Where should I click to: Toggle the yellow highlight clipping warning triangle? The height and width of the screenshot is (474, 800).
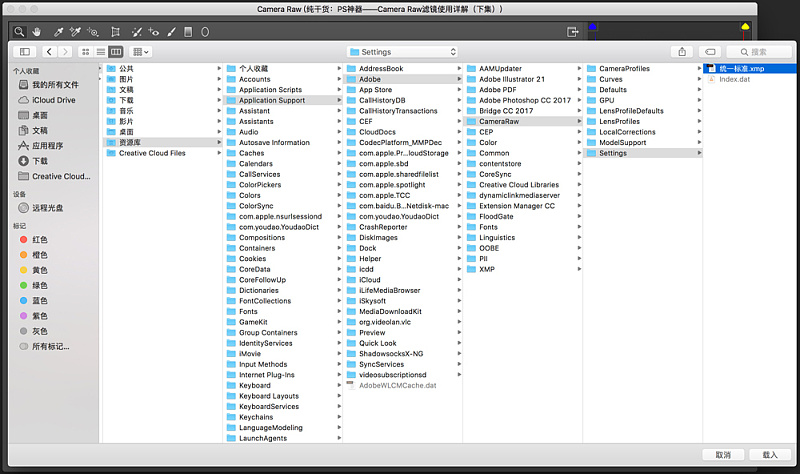coord(745,26)
